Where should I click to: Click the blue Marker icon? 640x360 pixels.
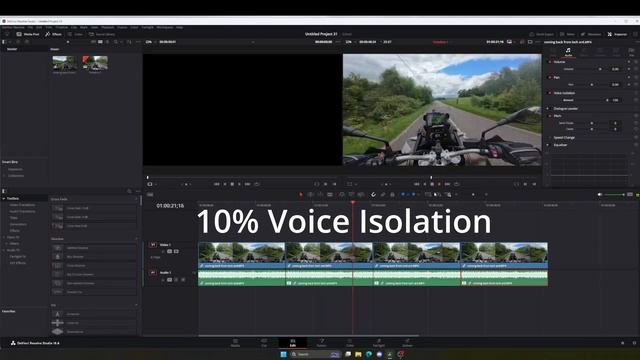click(x=413, y=195)
